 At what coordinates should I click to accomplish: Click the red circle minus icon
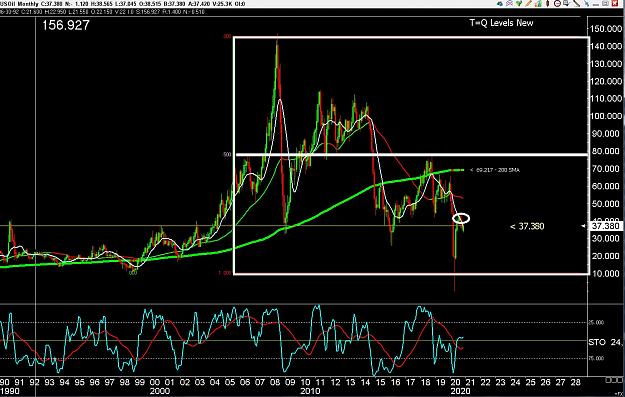click(x=557, y=4)
